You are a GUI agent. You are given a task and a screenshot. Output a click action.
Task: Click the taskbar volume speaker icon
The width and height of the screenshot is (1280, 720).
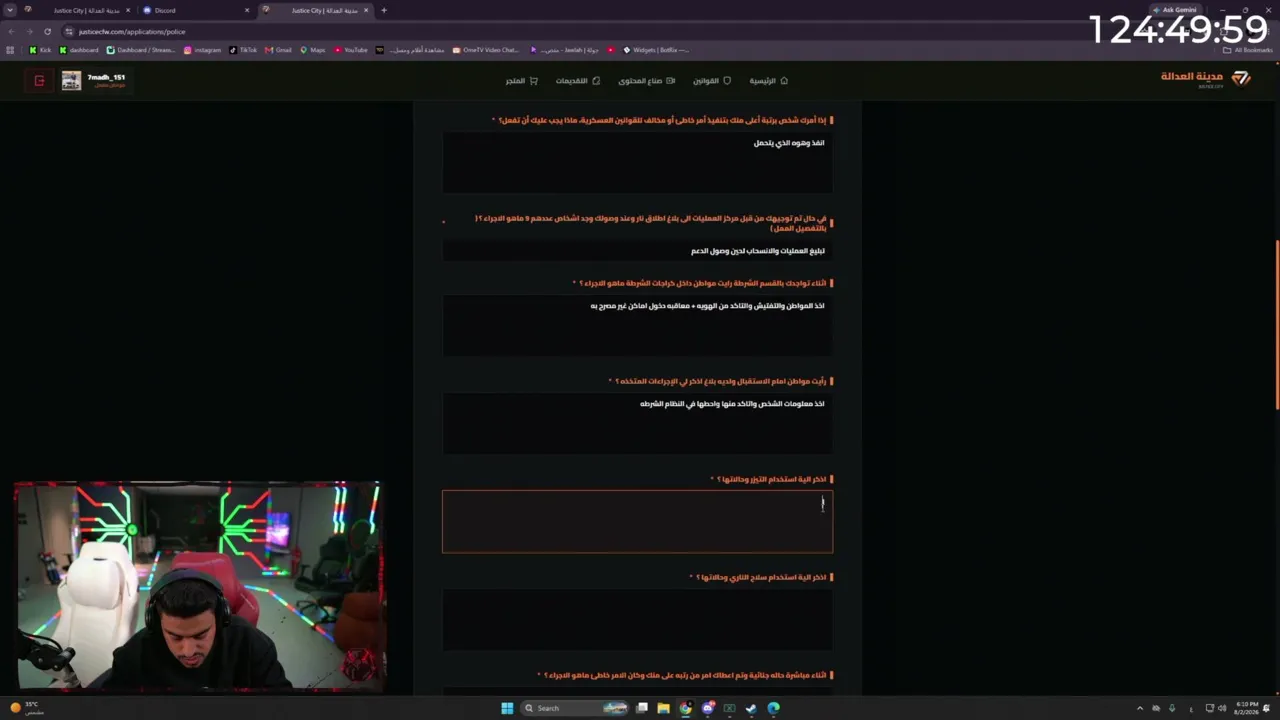(1222, 708)
